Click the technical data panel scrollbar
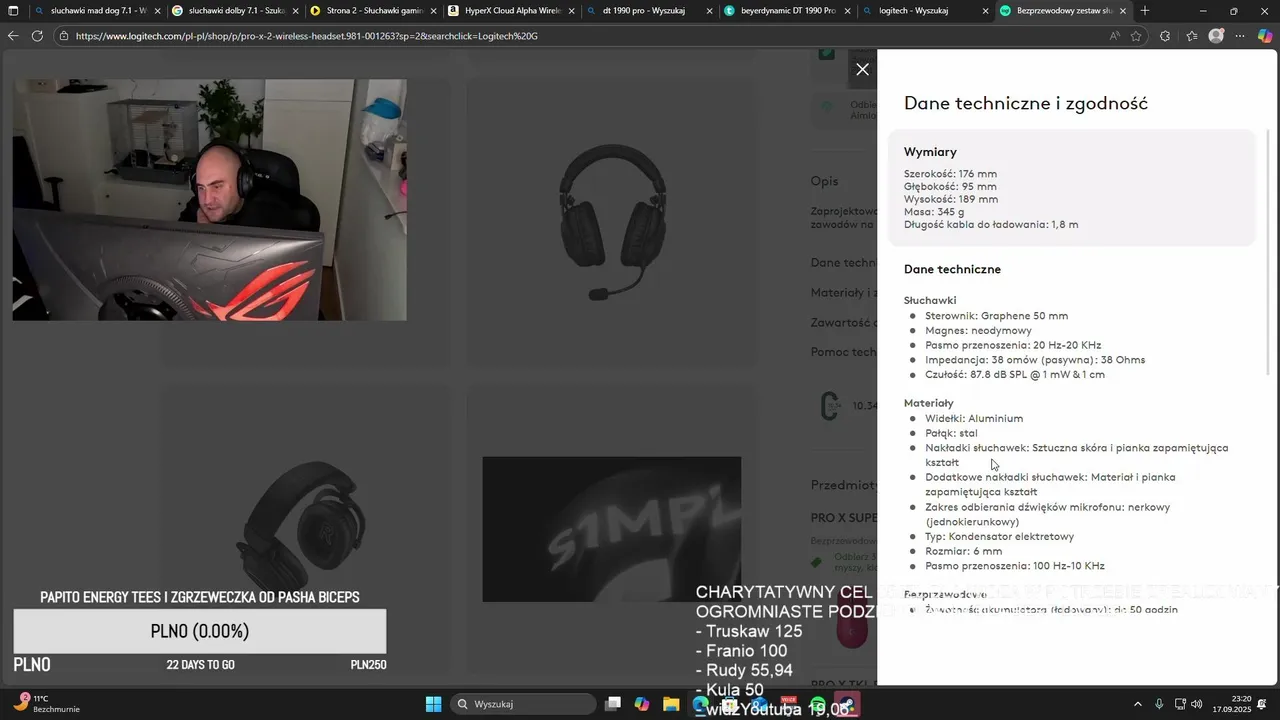Viewport: 1280px width, 720px height. pyautogui.click(x=1270, y=250)
